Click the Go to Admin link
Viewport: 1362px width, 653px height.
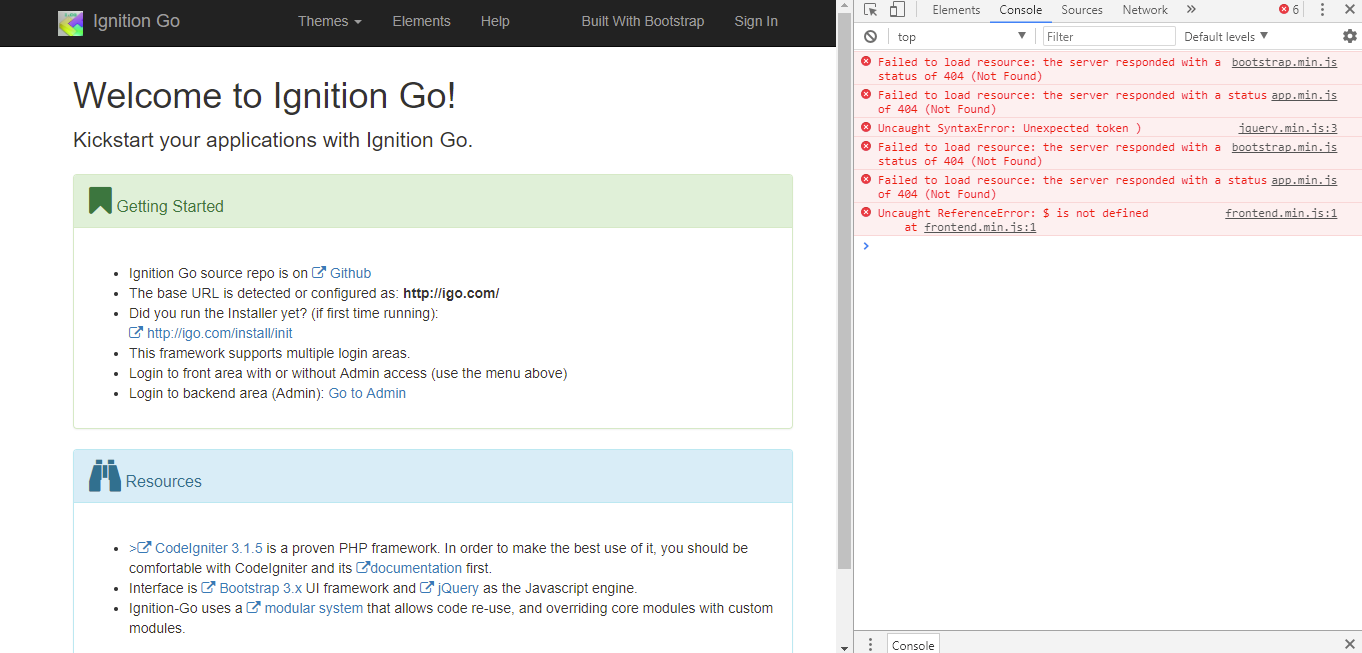367,393
